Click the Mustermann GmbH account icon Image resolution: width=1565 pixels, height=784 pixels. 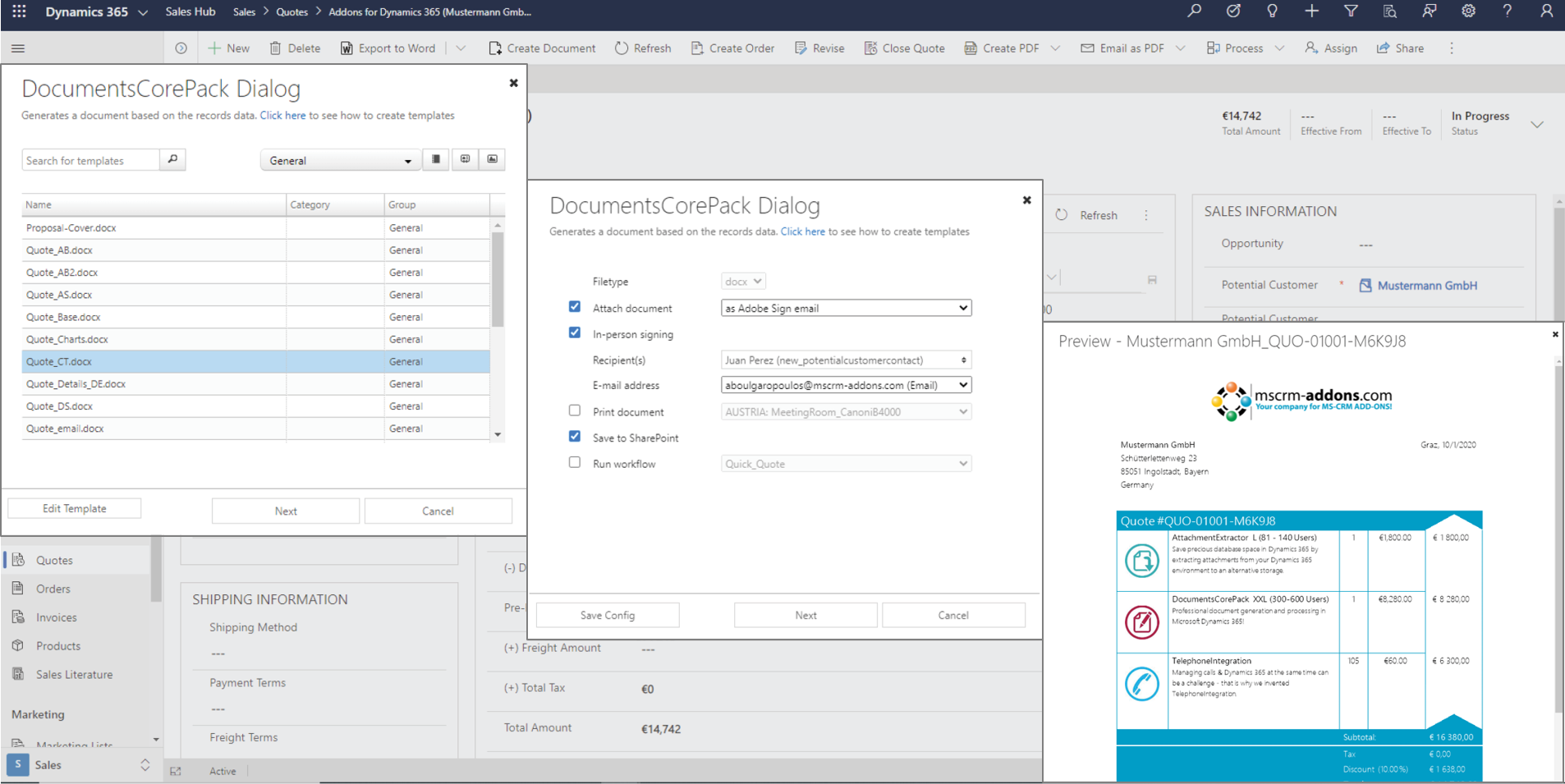coord(1365,286)
